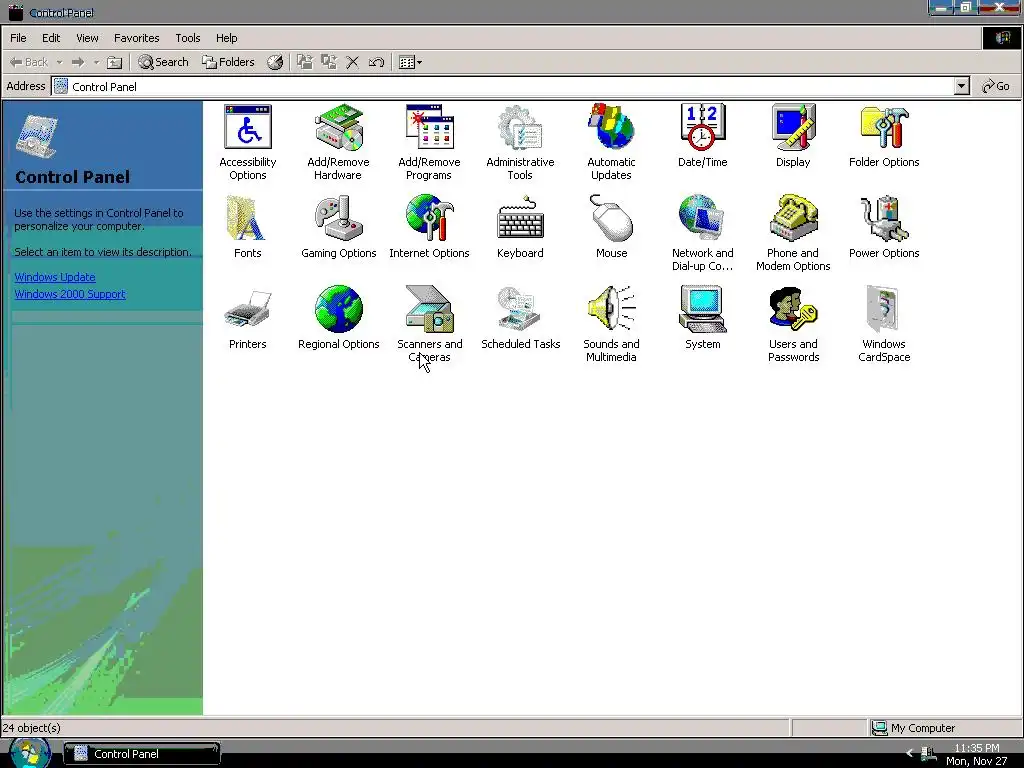Open Add/Remove Hardware applet
This screenshot has width=1024, height=768.
tap(338, 128)
